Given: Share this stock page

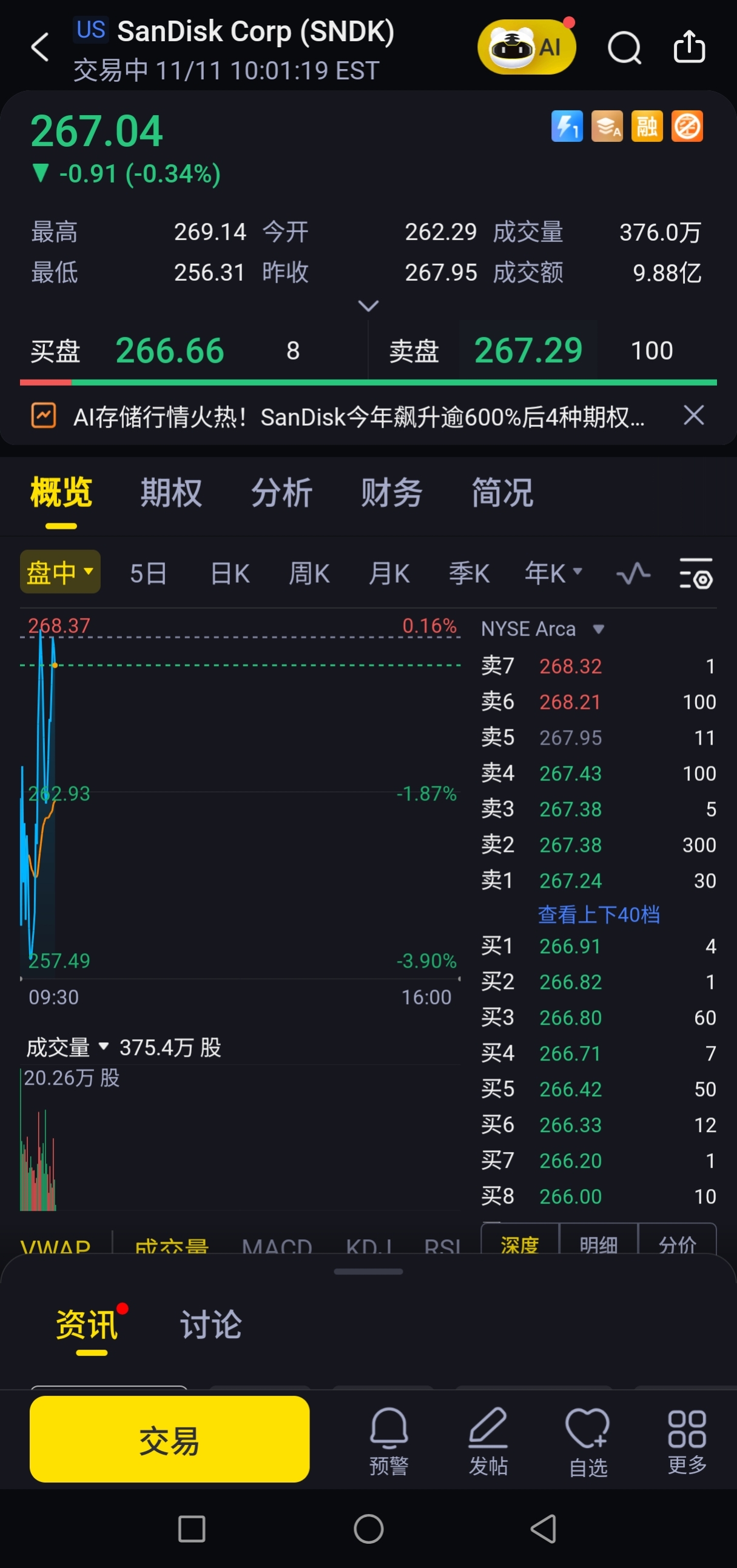Looking at the screenshot, I should (690, 47).
